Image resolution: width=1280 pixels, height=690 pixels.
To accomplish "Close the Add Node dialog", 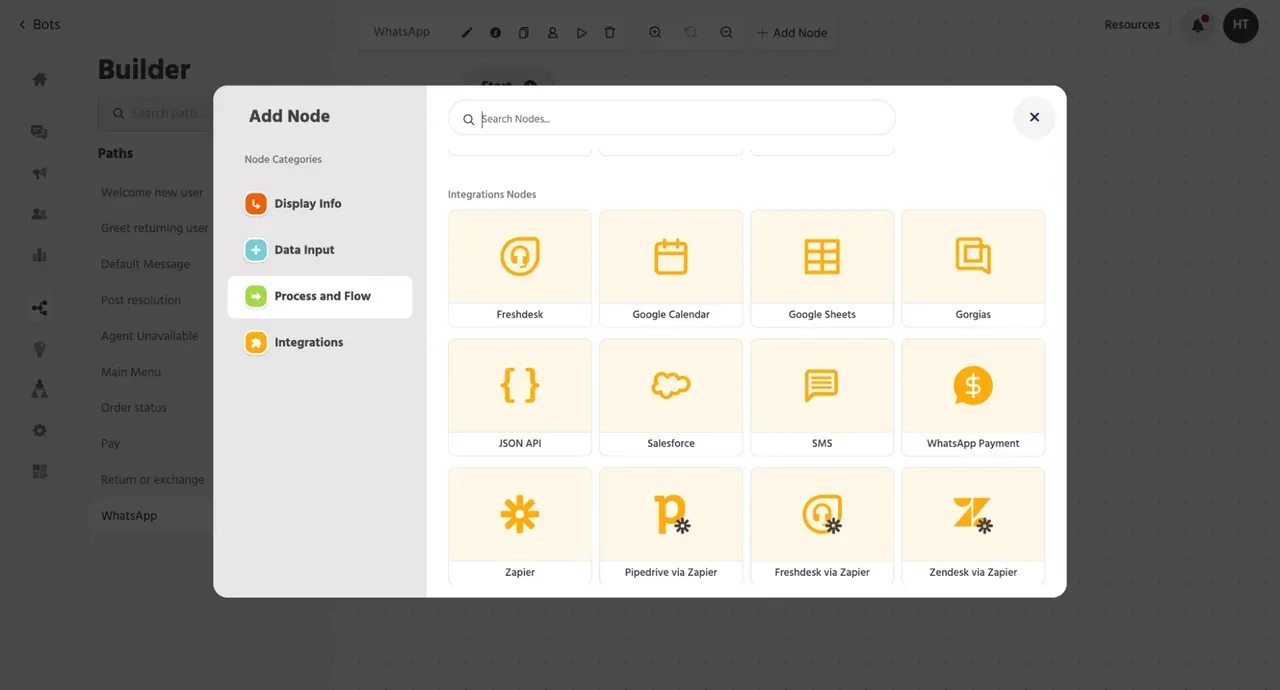I will click(1034, 117).
